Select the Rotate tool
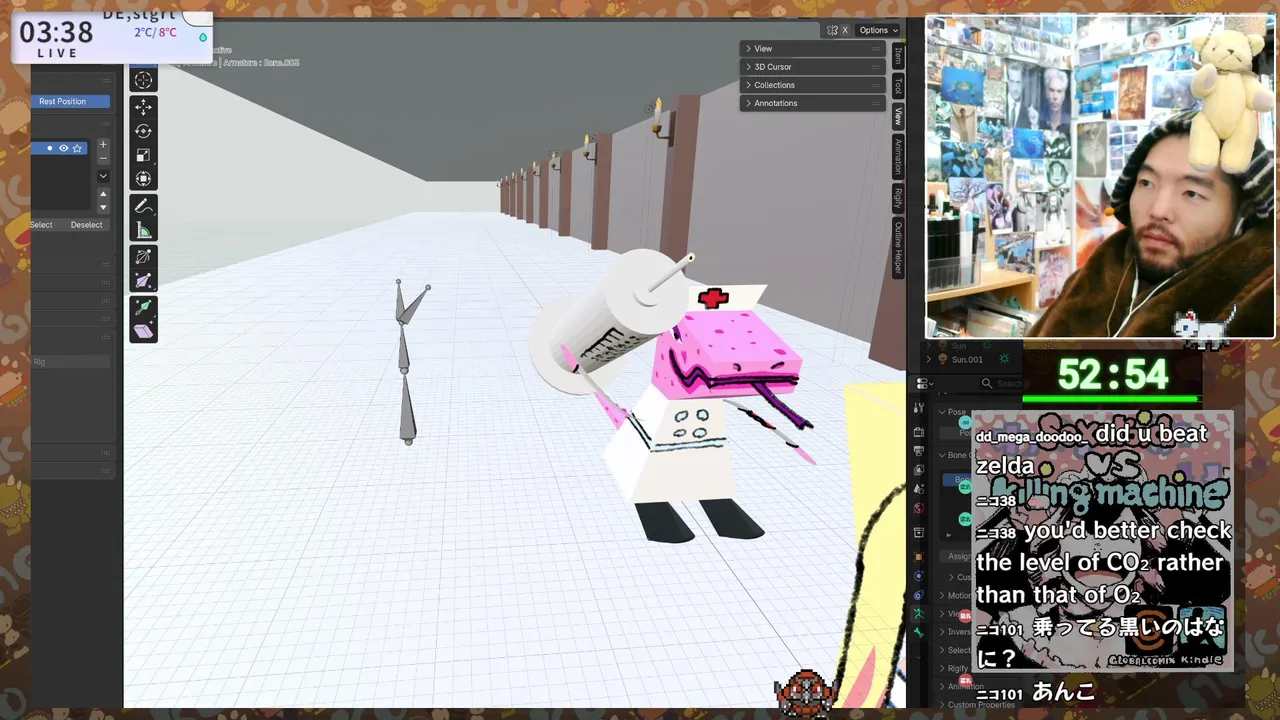This screenshot has width=1280, height=720. [x=143, y=131]
